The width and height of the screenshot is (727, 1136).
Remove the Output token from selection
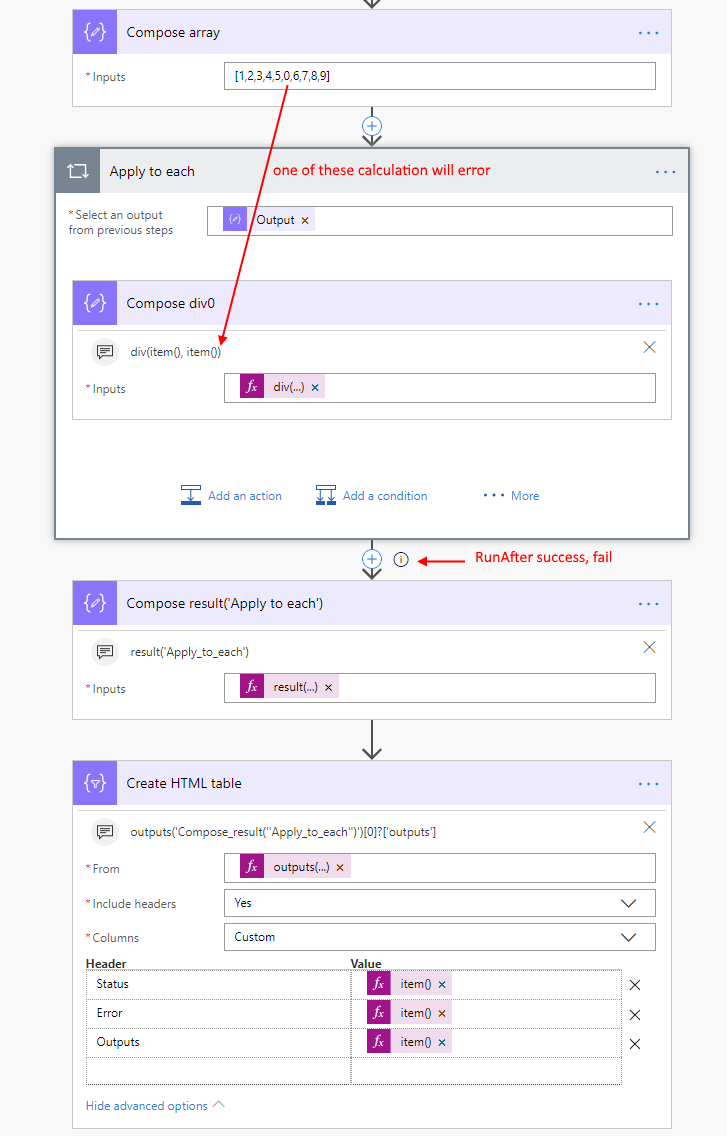(x=305, y=220)
